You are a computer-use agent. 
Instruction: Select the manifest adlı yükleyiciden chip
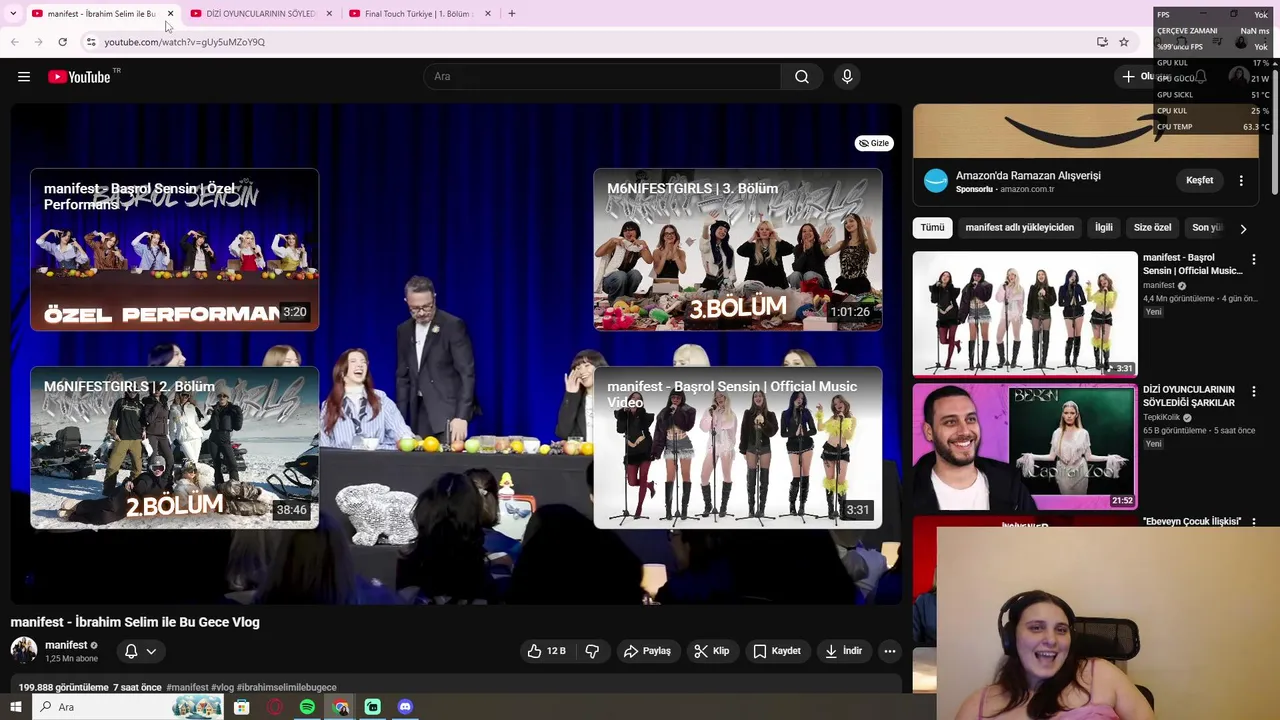click(1019, 228)
